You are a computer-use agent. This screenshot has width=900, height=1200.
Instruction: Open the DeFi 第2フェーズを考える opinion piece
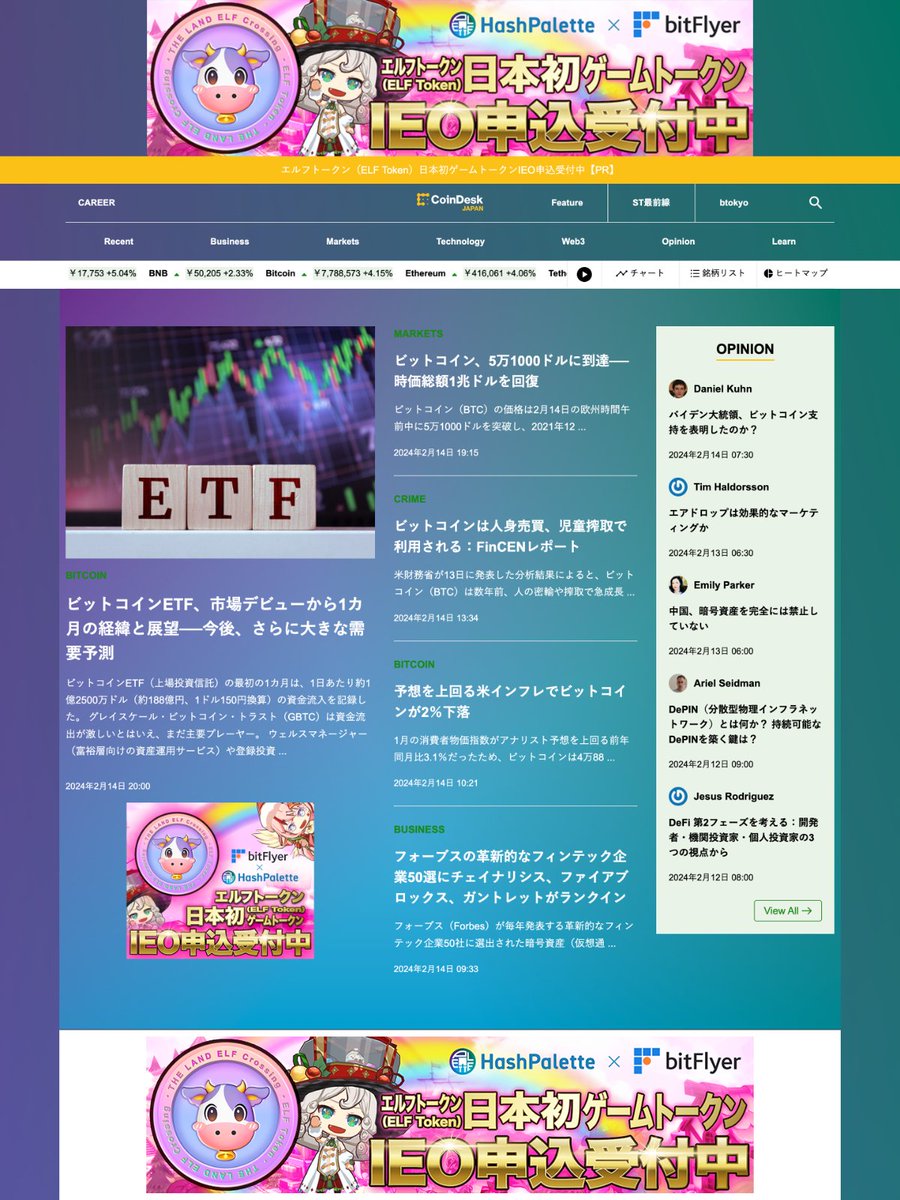point(745,837)
